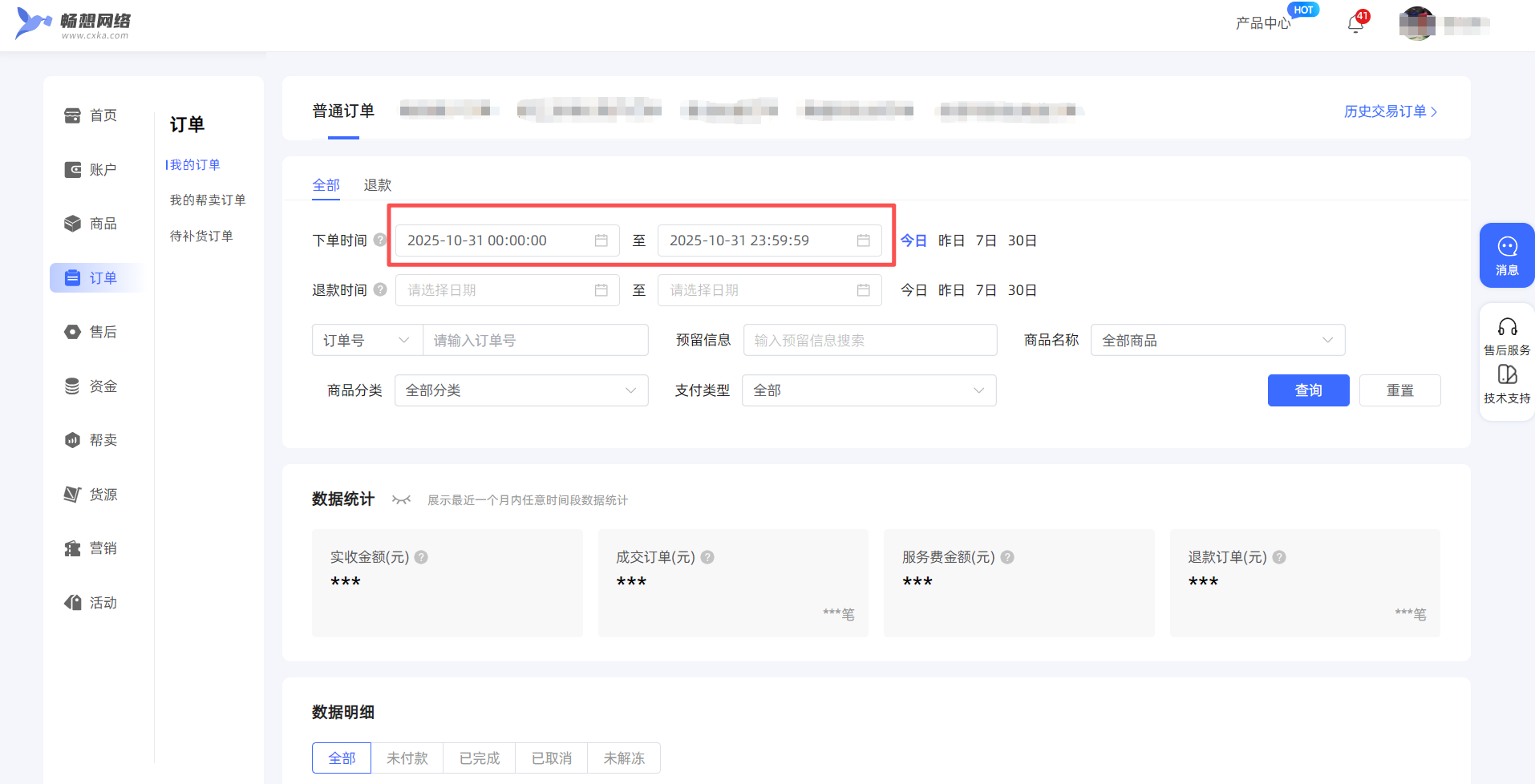Open the 消息 chat widget

pyautogui.click(x=1507, y=255)
